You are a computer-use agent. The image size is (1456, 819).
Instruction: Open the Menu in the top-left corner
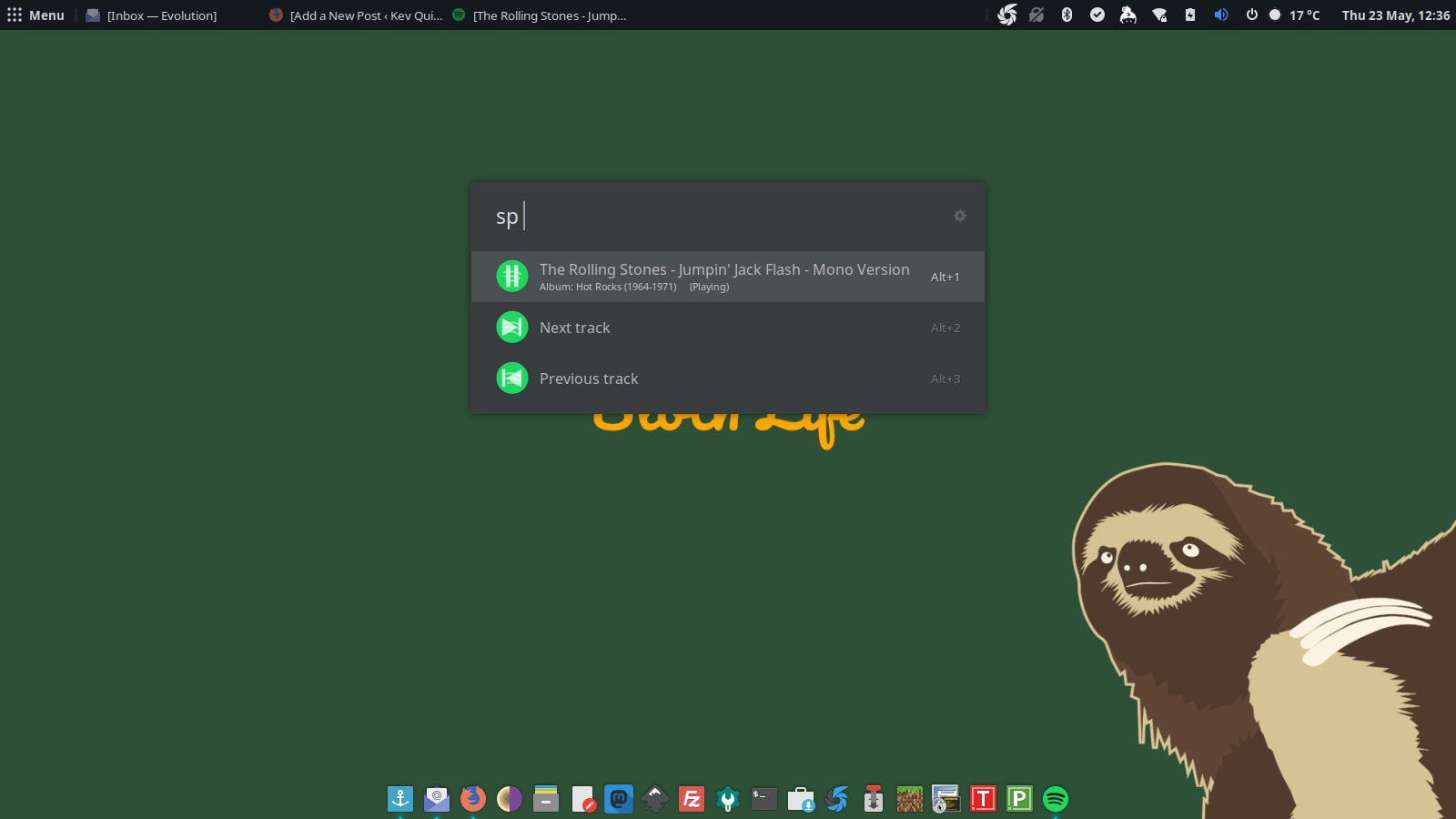[36, 15]
